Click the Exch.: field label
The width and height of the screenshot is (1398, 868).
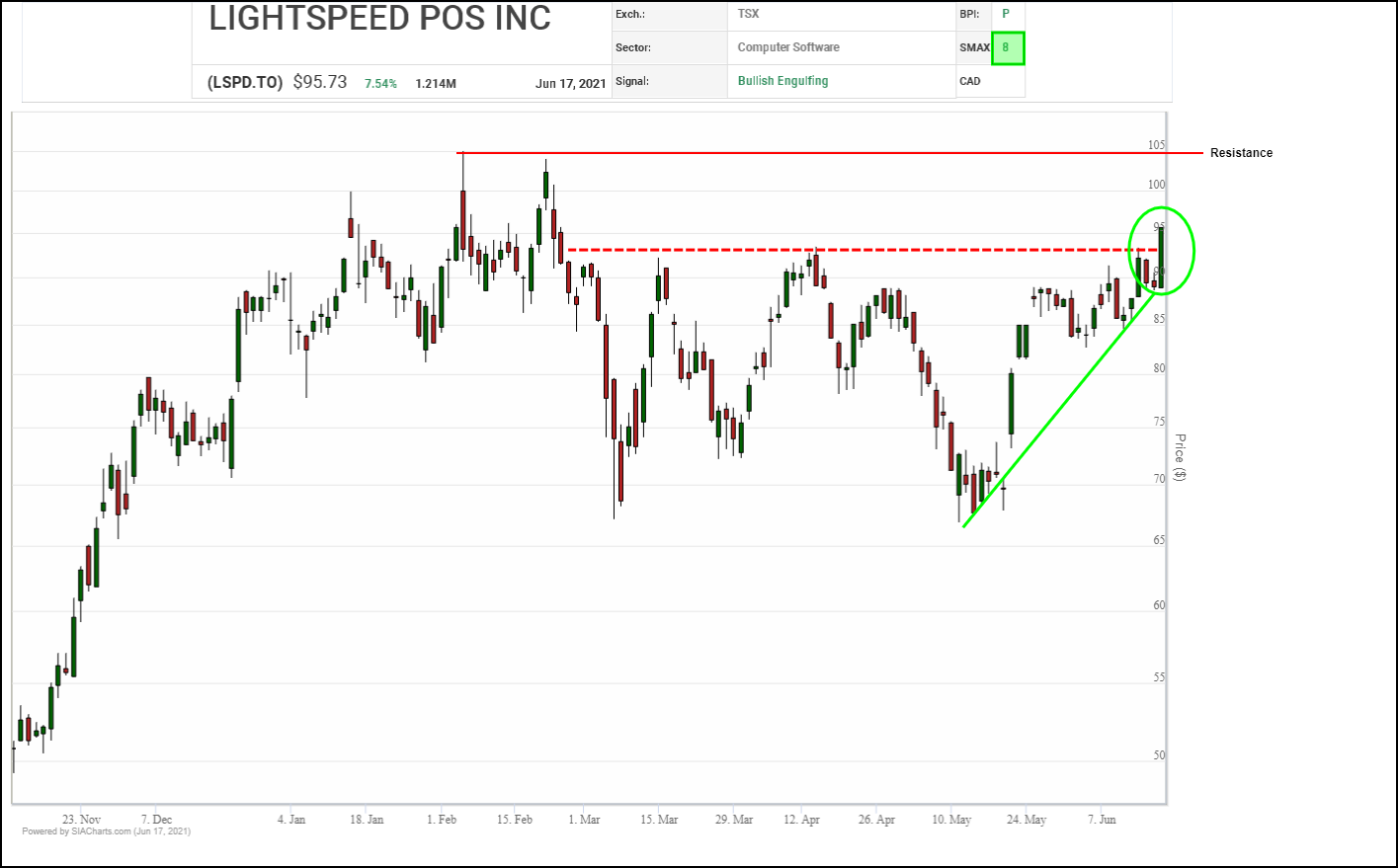pos(630,14)
